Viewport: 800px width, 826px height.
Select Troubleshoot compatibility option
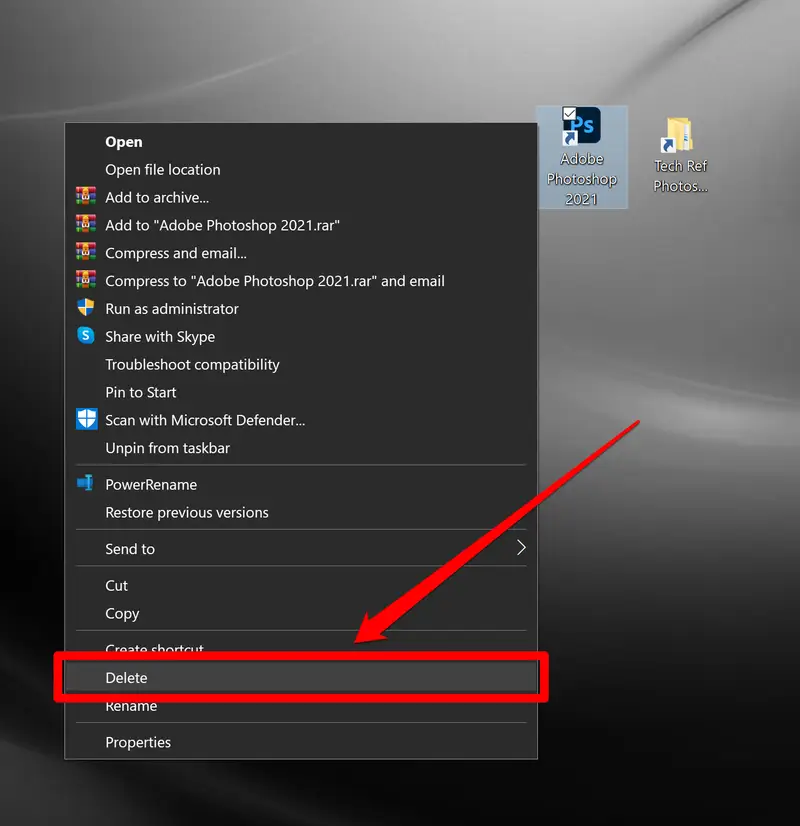(192, 365)
